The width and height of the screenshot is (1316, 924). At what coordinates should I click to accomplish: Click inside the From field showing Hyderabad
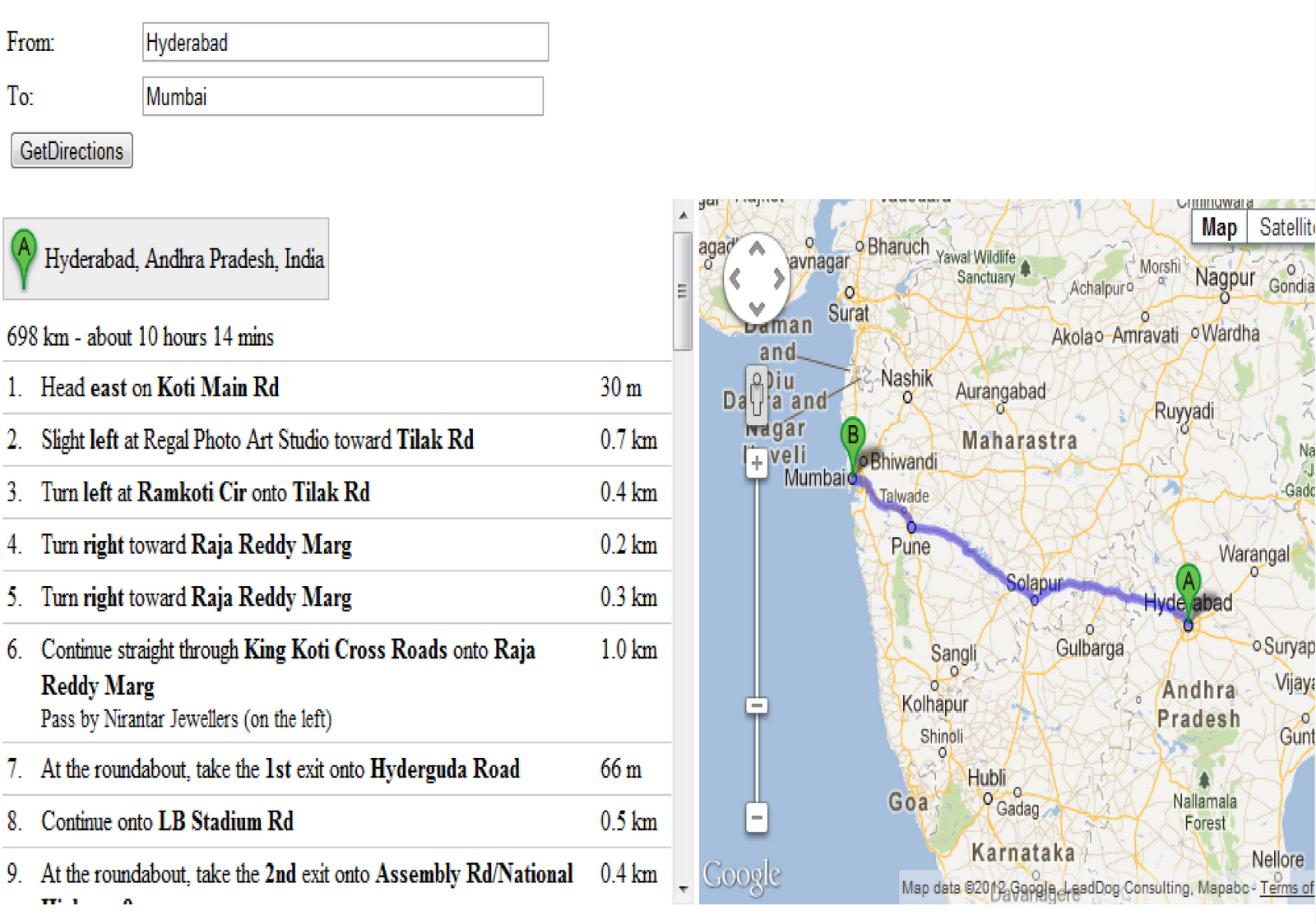(345, 42)
